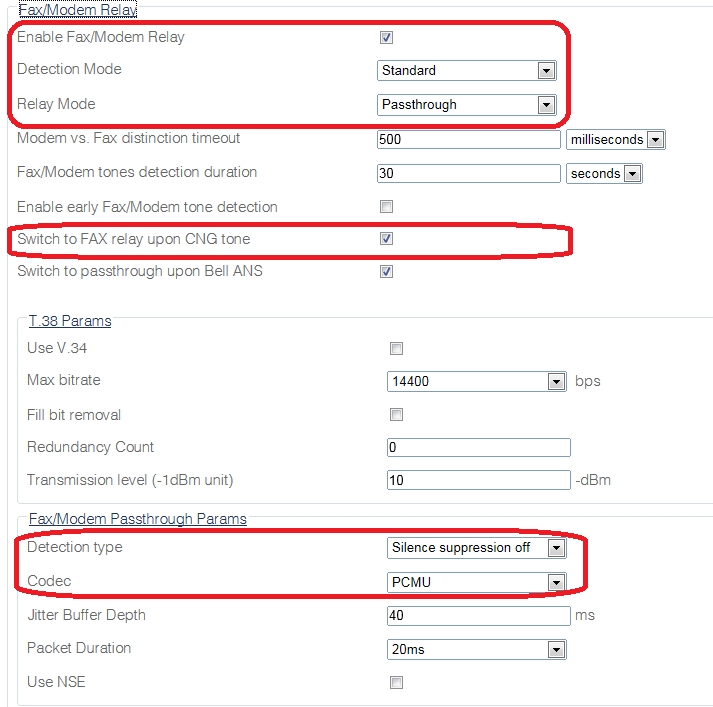Open the Max bitrate dropdown
Screen dimensions: 713x707
pos(476,381)
